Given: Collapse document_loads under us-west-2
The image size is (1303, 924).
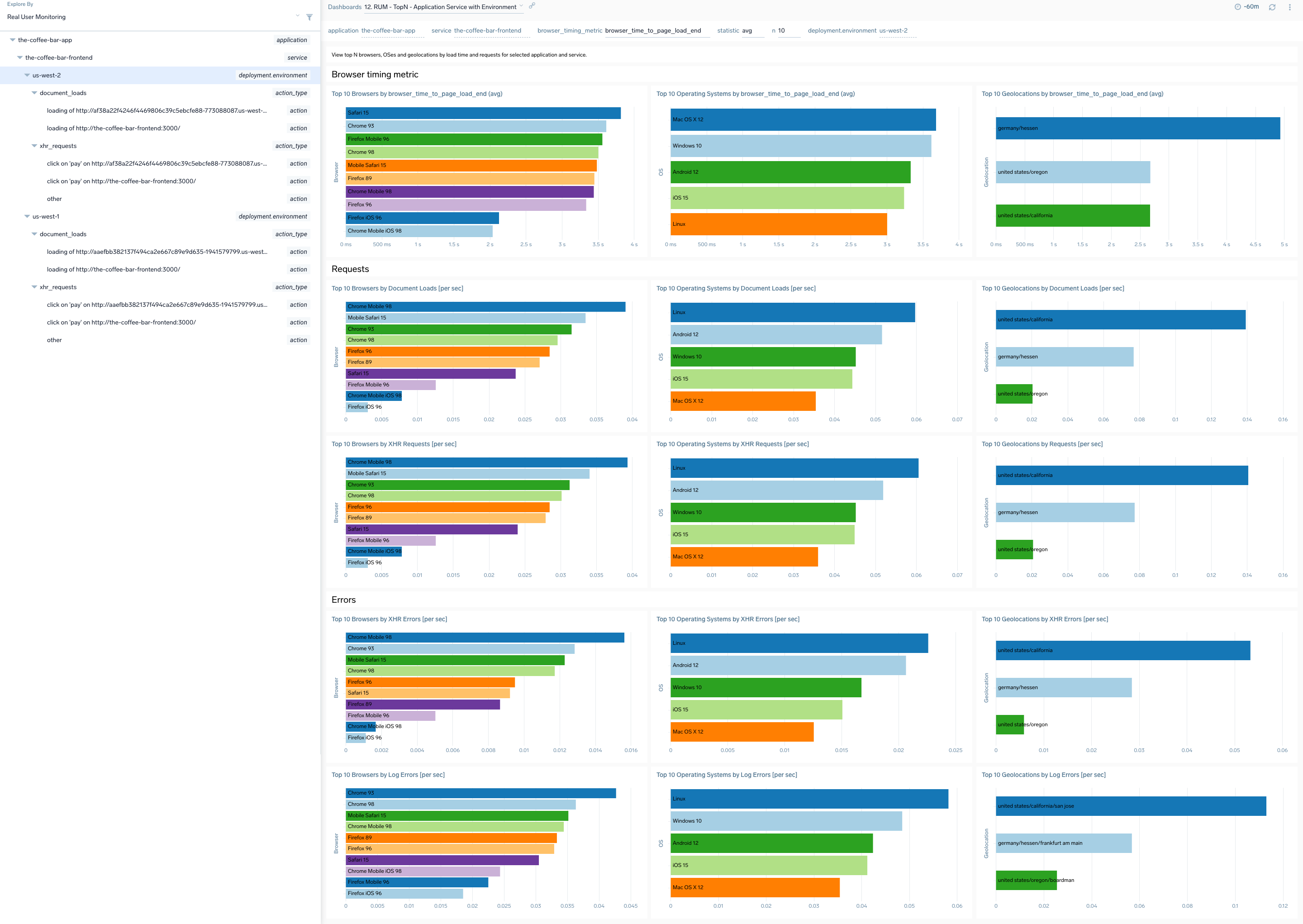Looking at the screenshot, I should click(x=34, y=93).
